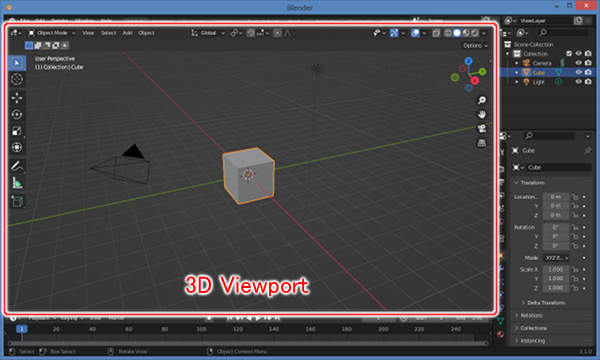
Task: Click the Blender logo in title bar
Action: tap(9, 7)
